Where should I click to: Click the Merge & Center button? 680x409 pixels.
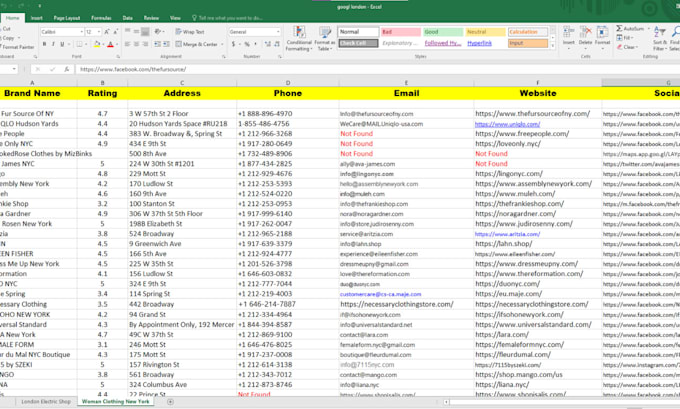point(196,44)
